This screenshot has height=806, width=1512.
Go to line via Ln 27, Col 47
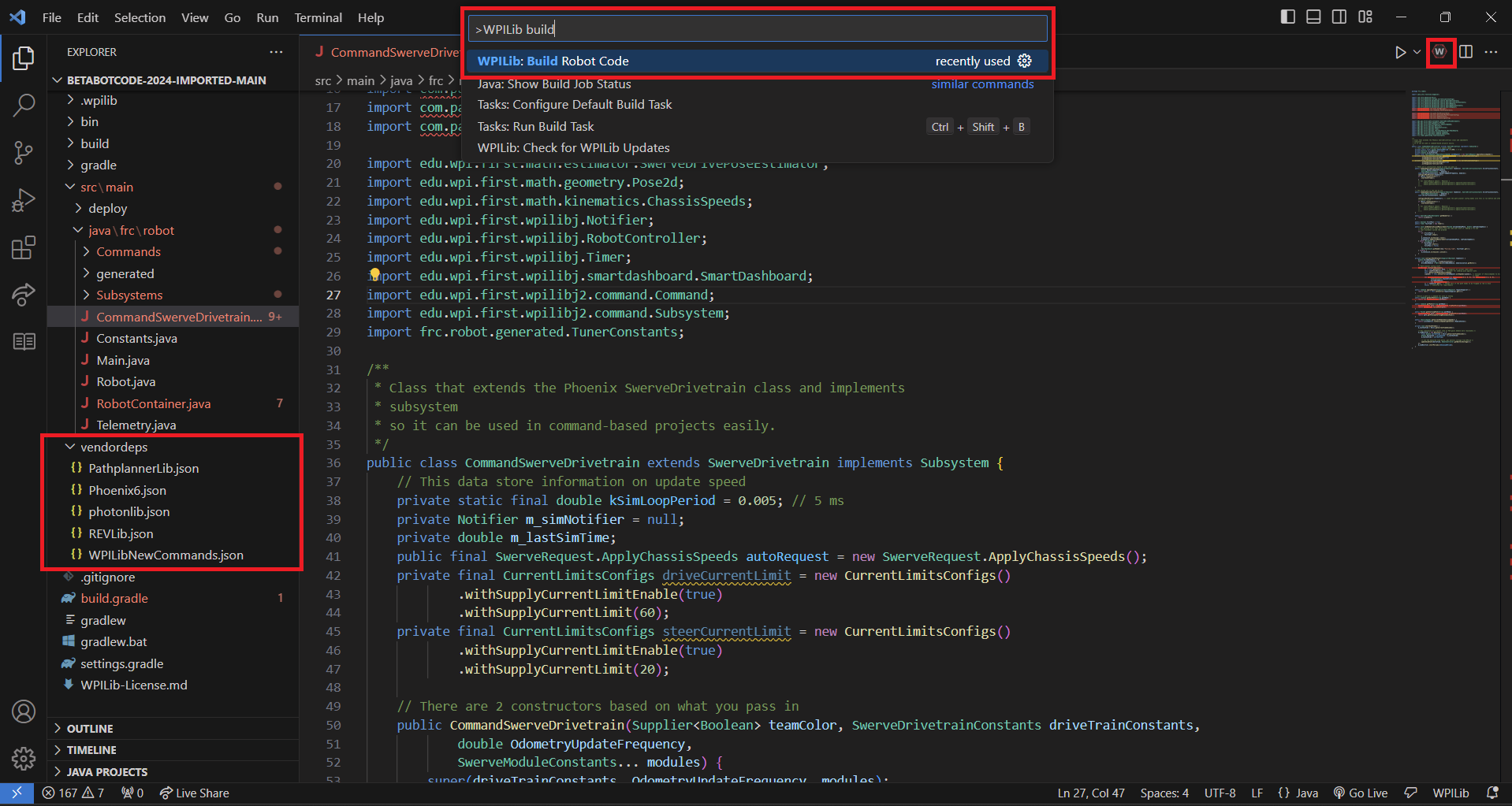point(1091,793)
